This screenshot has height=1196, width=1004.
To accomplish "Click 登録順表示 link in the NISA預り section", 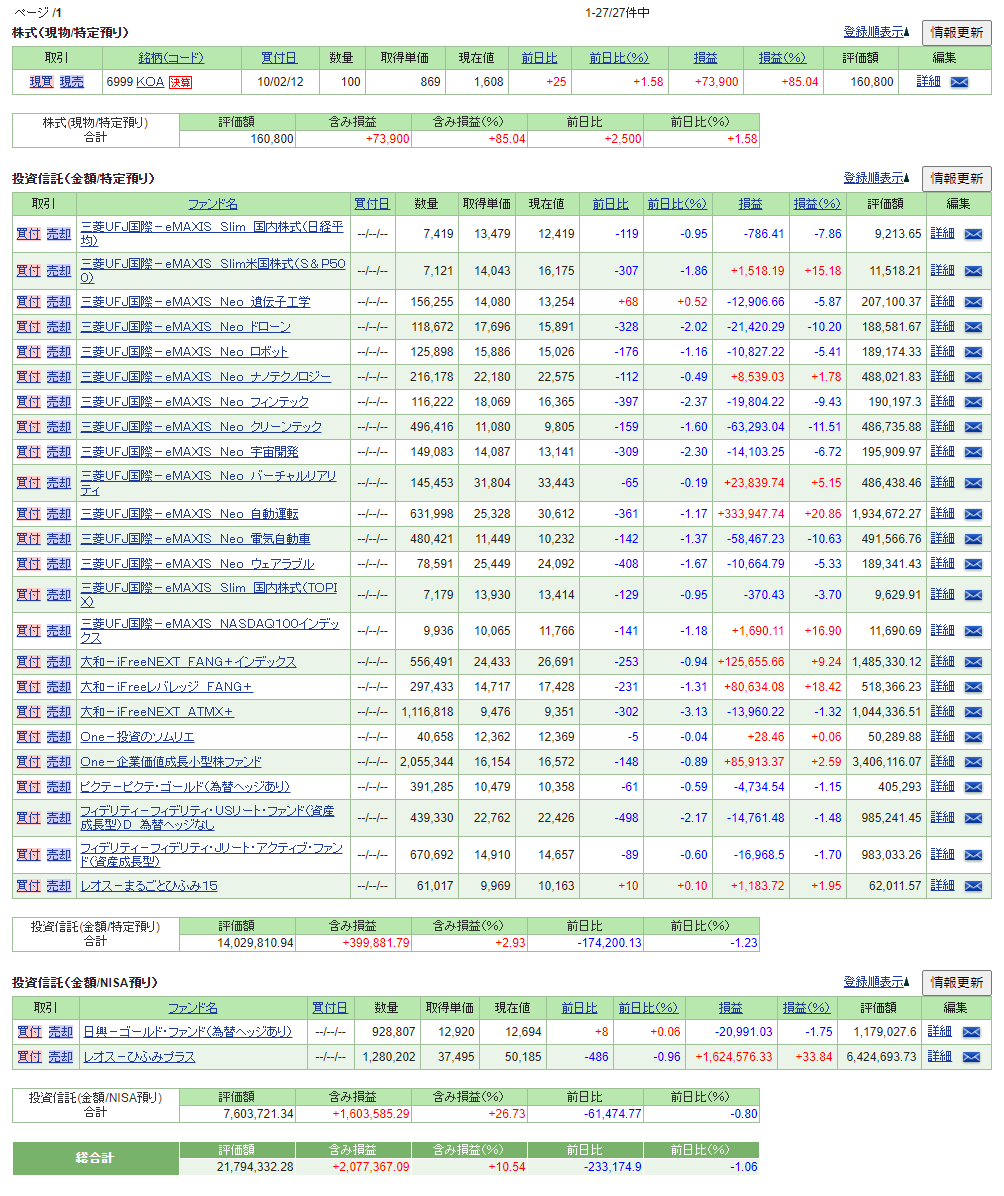I will [x=876, y=982].
